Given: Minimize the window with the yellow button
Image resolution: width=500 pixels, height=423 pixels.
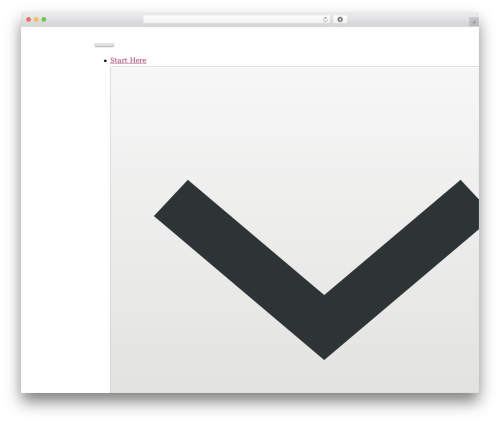Looking at the screenshot, I should pos(36,19).
